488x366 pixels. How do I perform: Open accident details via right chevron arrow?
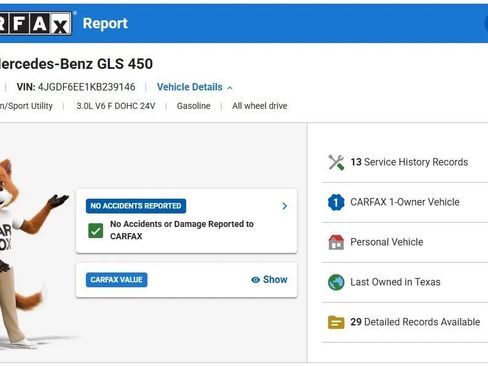[x=284, y=206]
